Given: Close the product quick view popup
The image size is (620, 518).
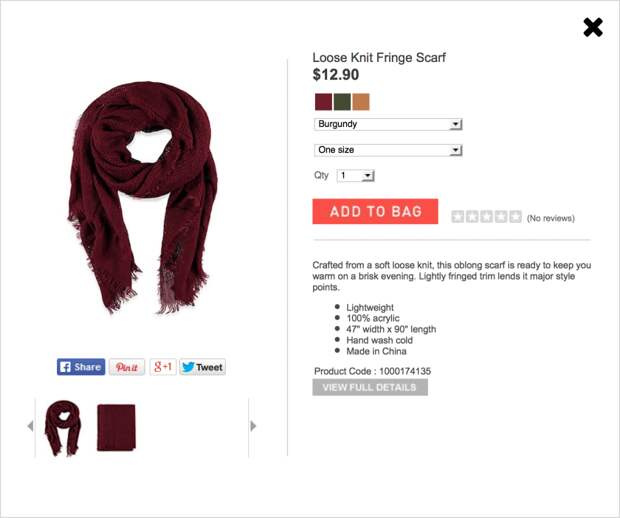Looking at the screenshot, I should click(x=593, y=28).
